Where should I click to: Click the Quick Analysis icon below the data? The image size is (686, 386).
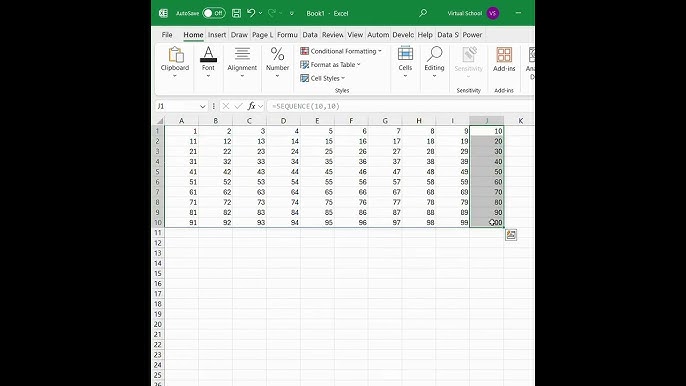pos(511,235)
